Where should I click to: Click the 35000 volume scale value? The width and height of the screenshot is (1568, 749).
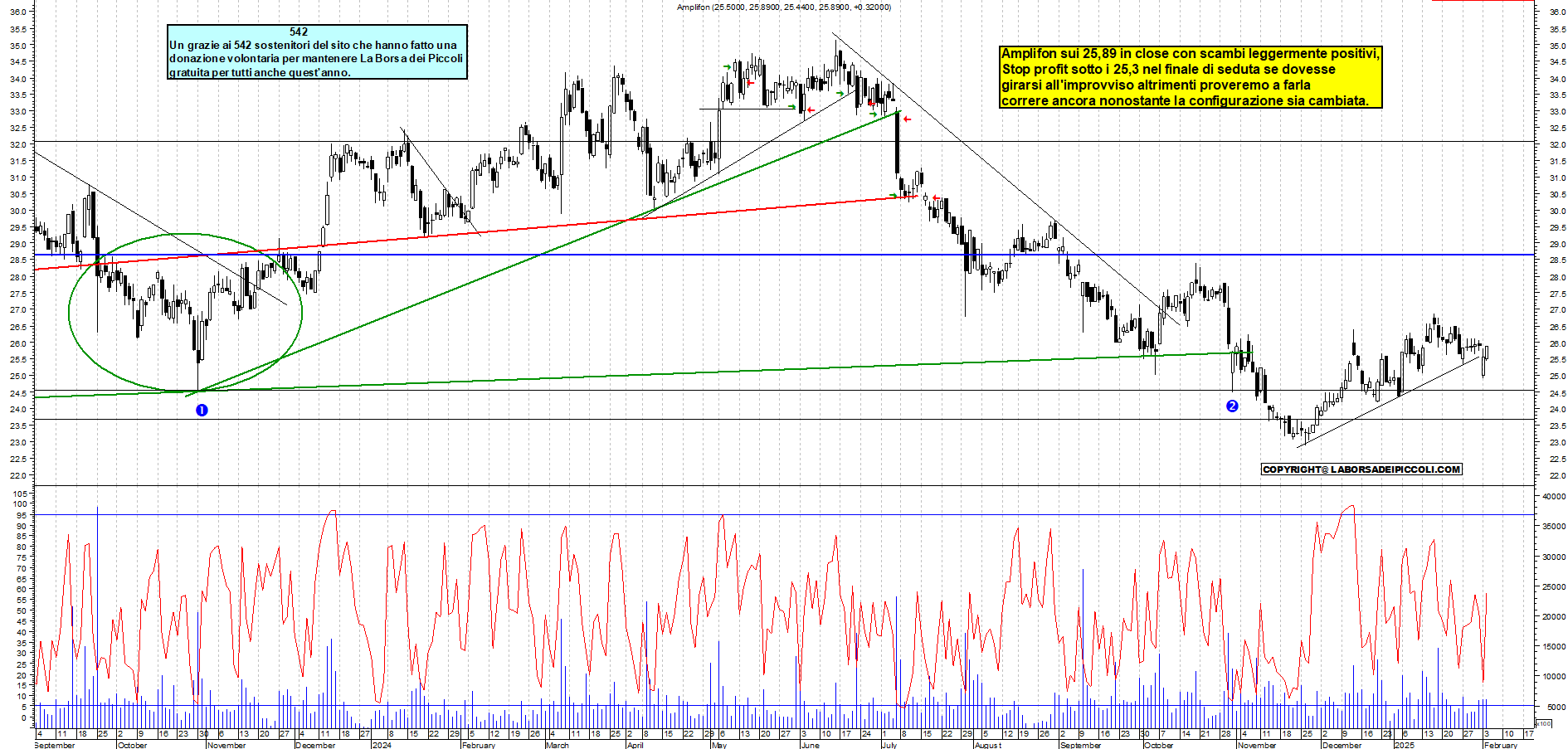click(1554, 526)
